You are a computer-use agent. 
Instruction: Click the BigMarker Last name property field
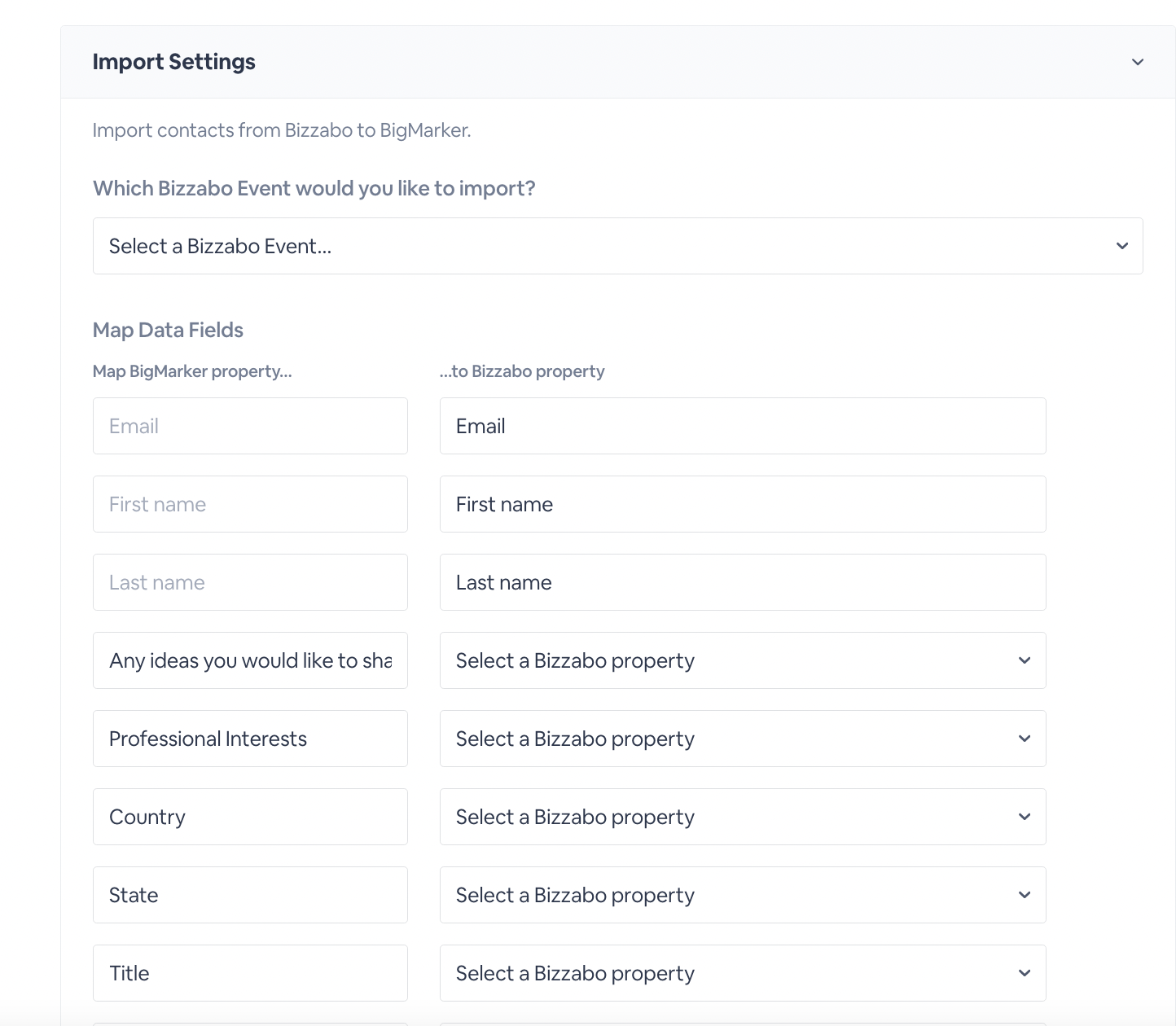click(250, 582)
